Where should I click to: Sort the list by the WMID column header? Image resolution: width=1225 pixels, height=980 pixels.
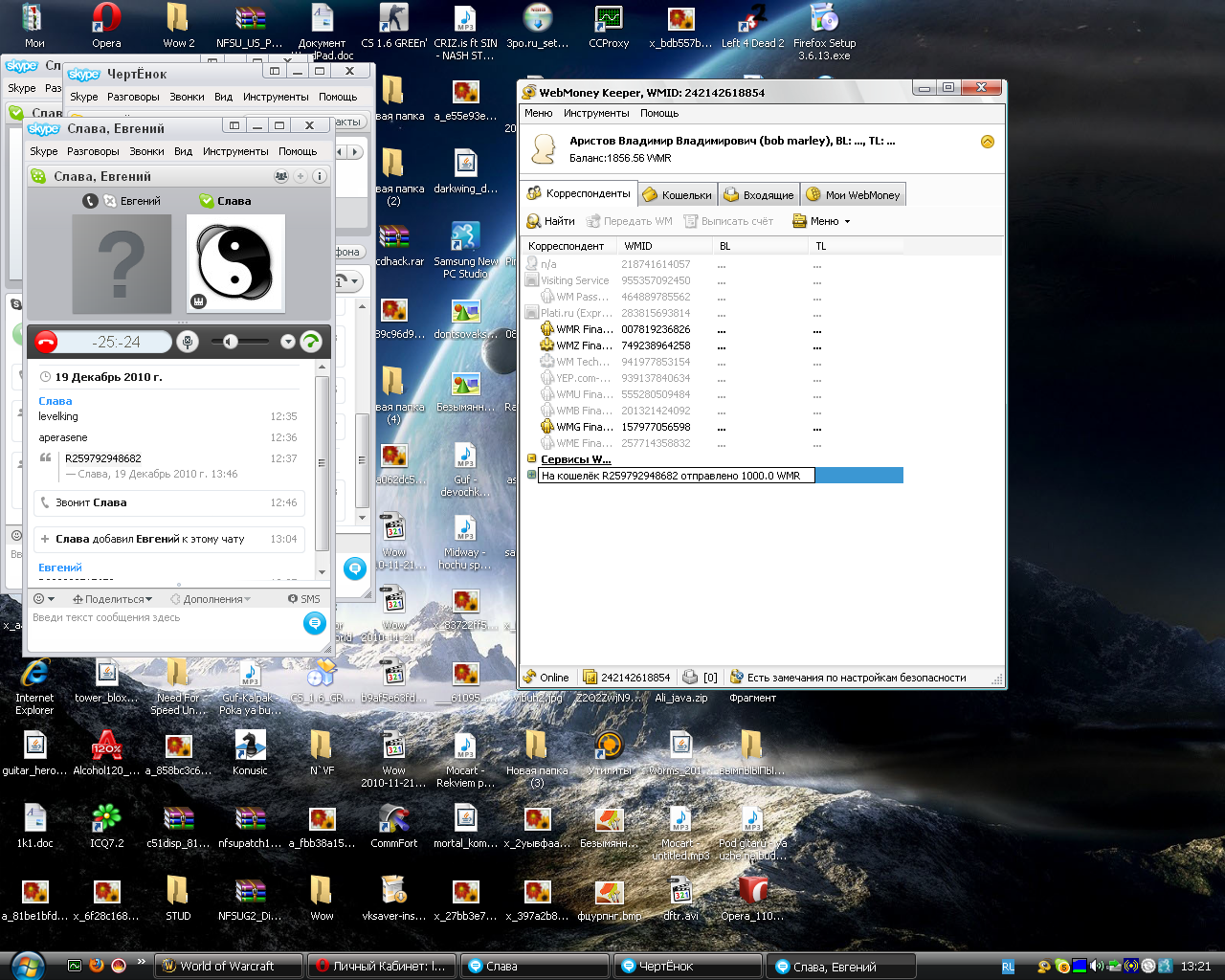pos(665,246)
